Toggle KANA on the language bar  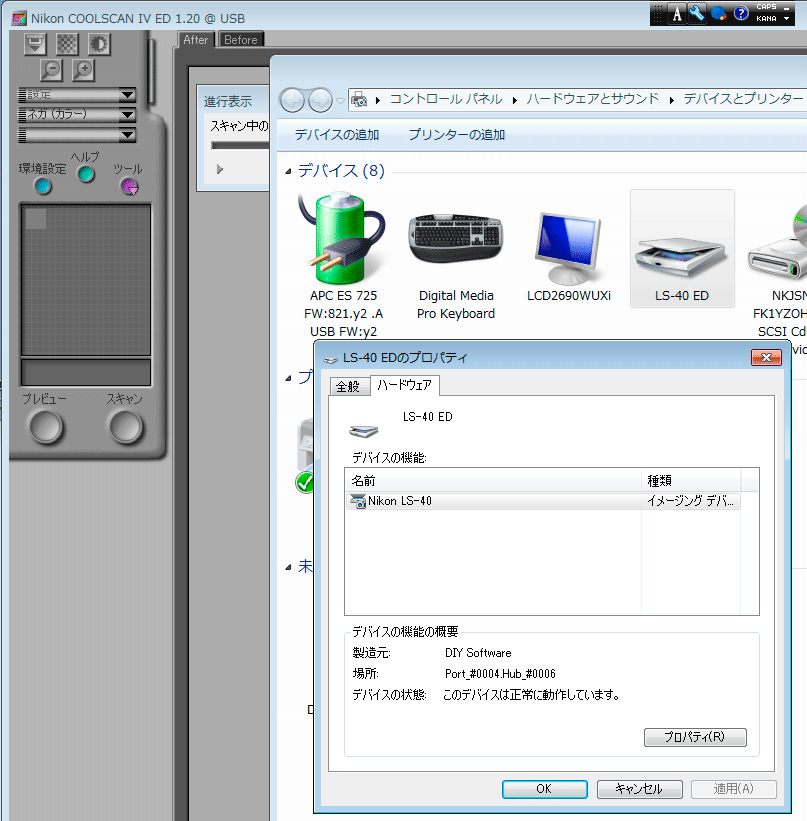click(x=766, y=18)
